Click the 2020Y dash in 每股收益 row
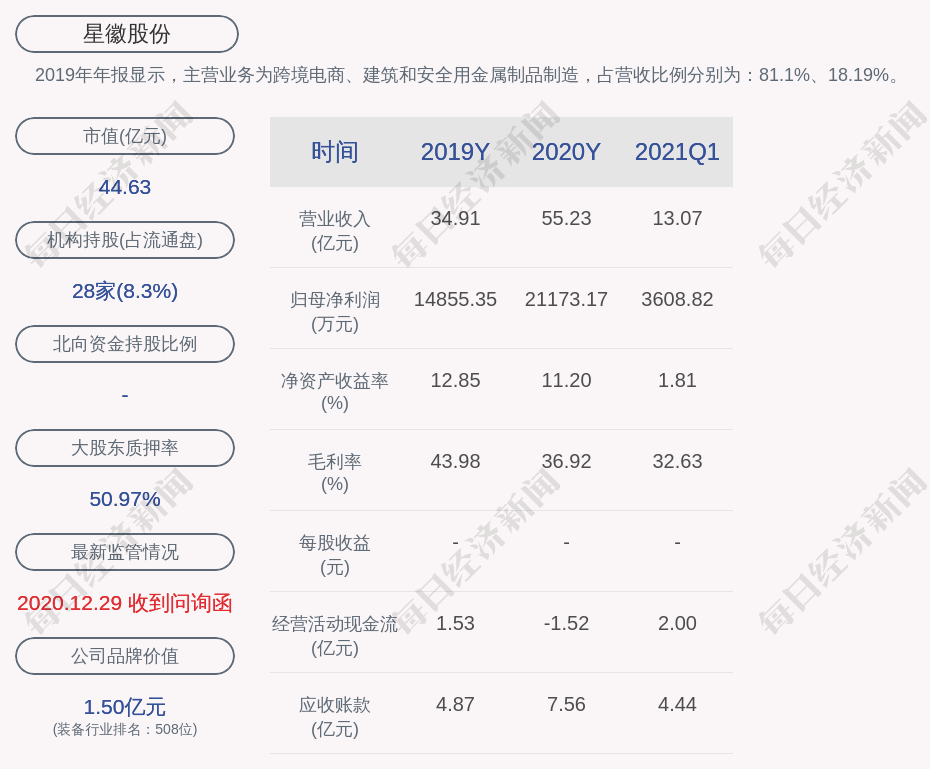 point(566,542)
